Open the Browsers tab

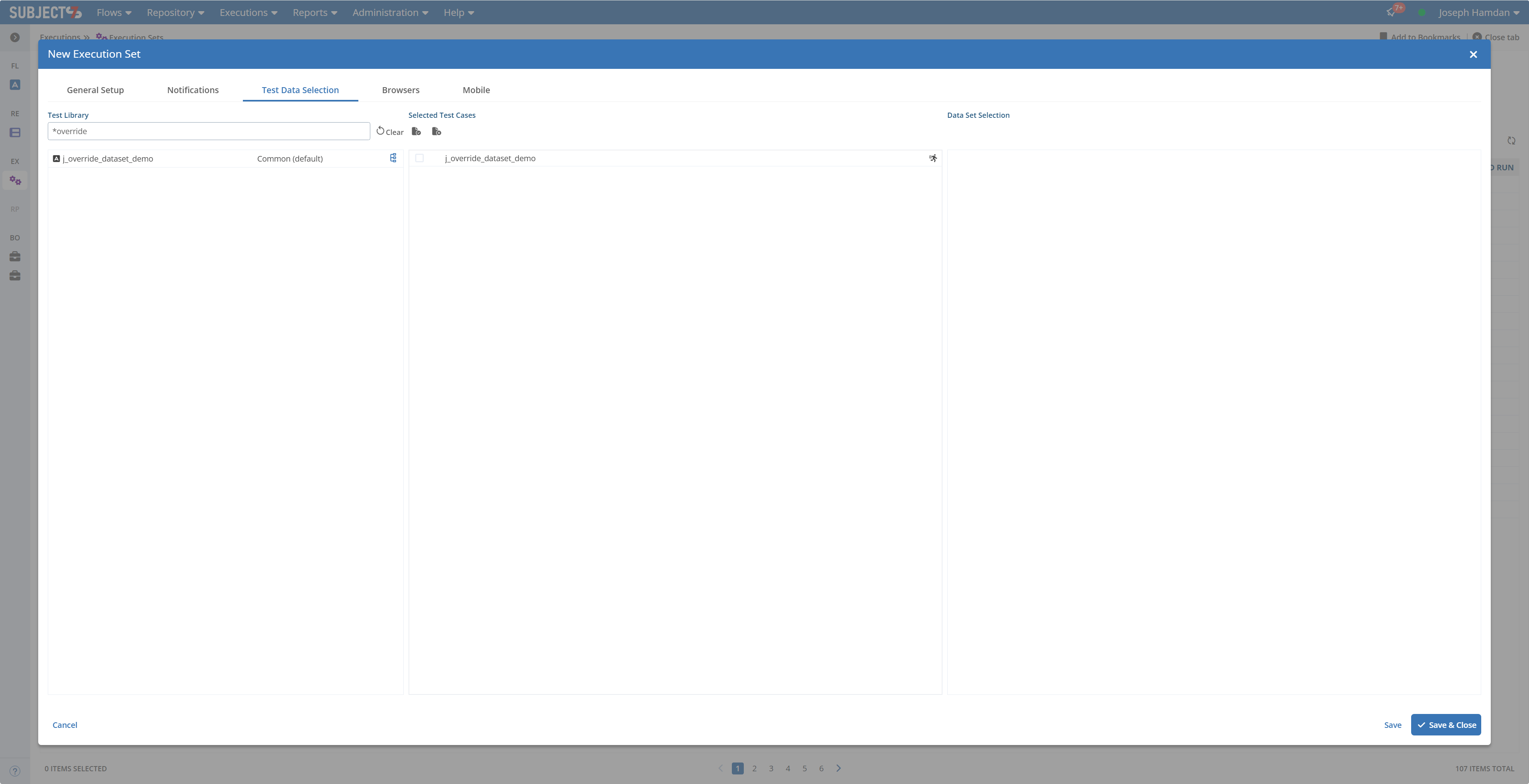401,90
